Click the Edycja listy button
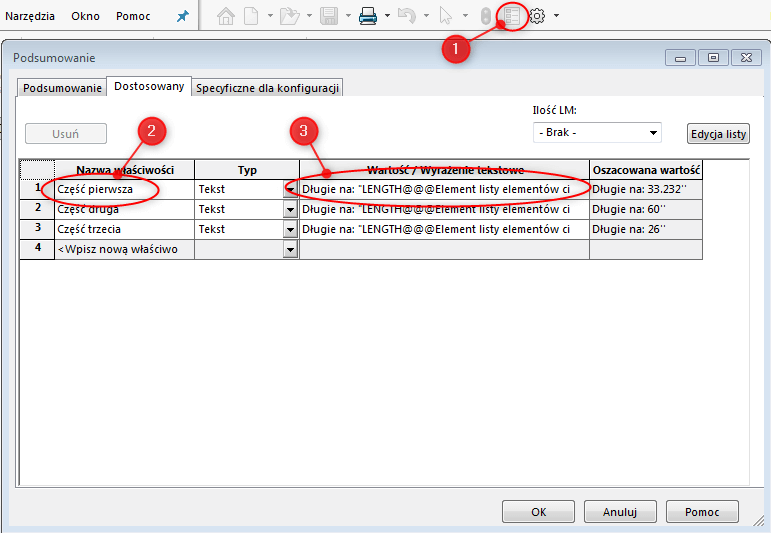Viewport: 771px width, 533px height. tap(719, 134)
